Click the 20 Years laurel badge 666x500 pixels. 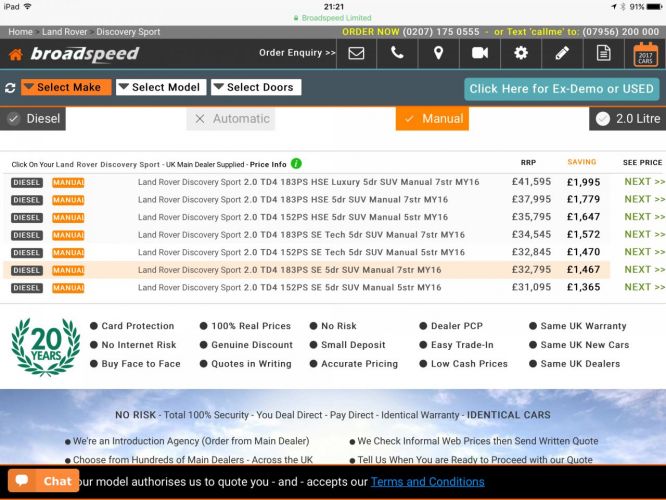(x=45, y=346)
